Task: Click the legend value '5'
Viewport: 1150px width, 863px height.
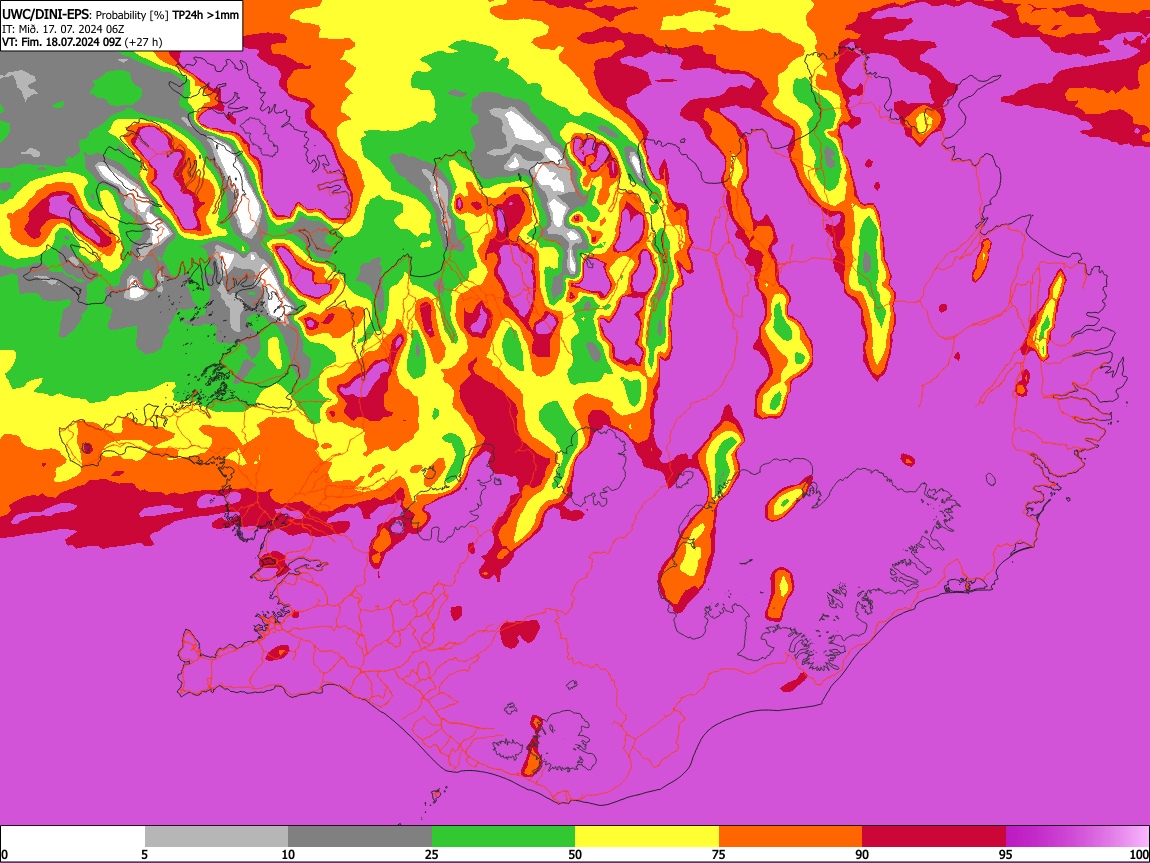Action: pos(144,855)
